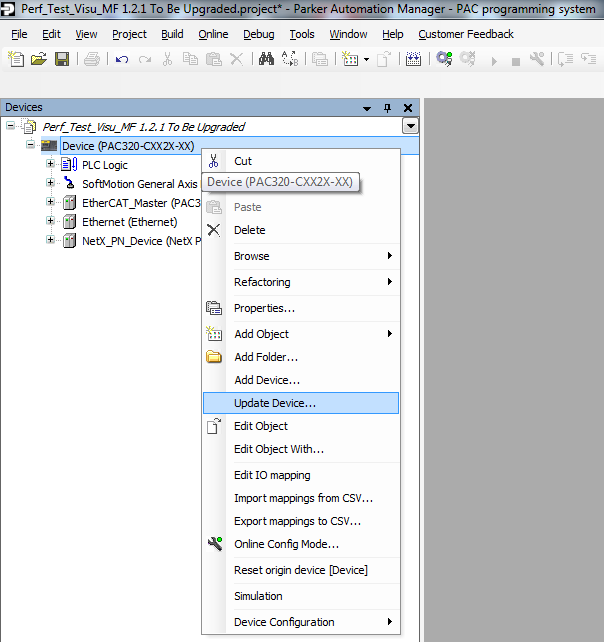Expand the SoftMotion General Axis node
The image size is (604, 642).
point(50,182)
